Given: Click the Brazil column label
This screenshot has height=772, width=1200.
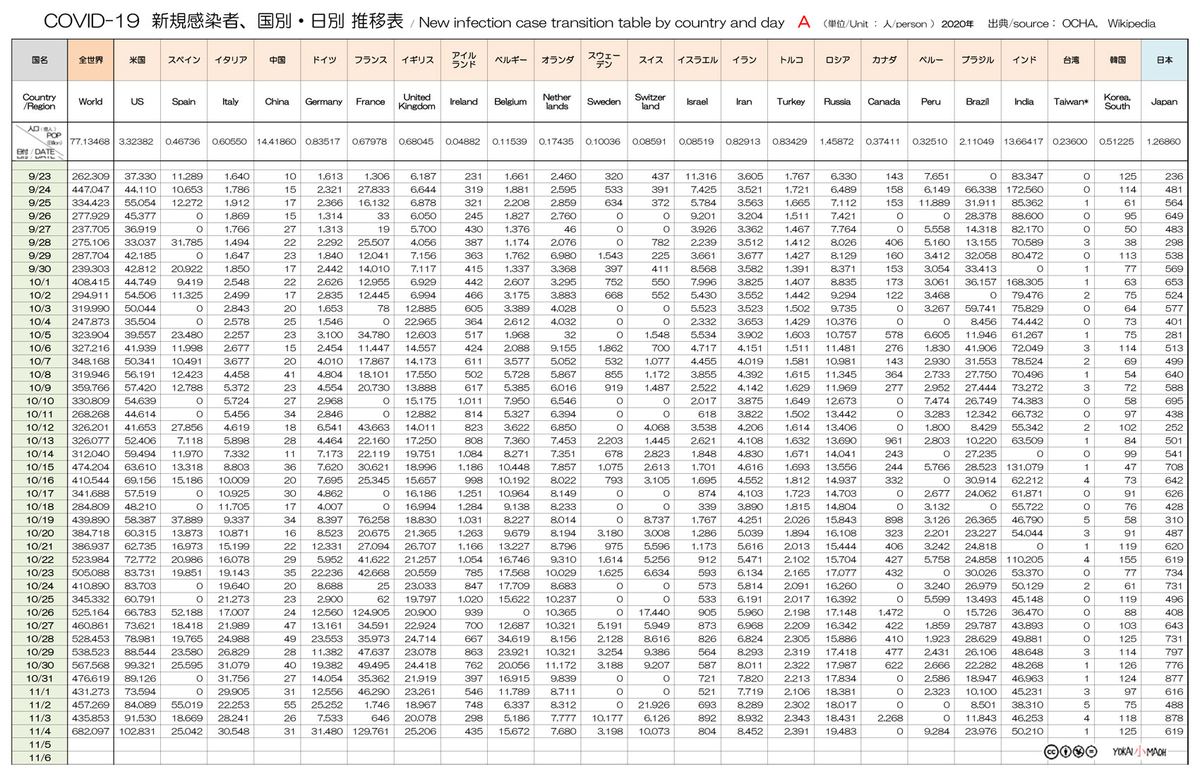Looking at the screenshot, I should (x=977, y=101).
